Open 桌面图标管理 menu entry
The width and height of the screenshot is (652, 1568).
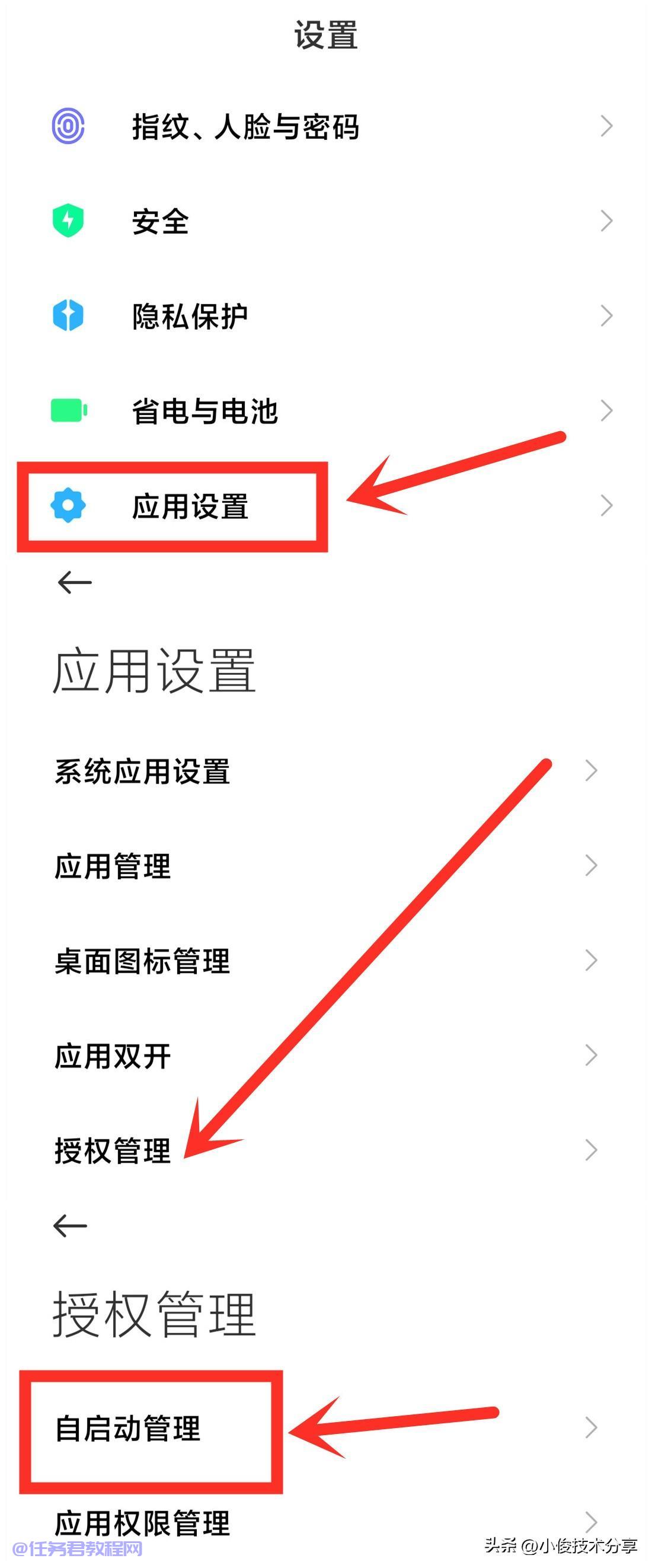pyautogui.click(x=326, y=961)
